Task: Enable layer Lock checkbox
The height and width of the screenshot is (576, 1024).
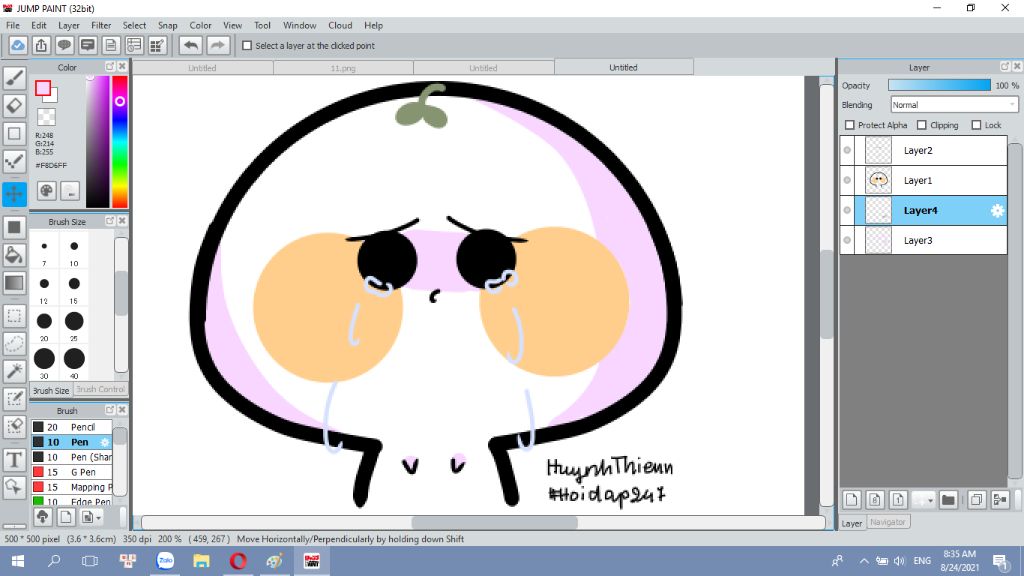Action: [x=976, y=125]
